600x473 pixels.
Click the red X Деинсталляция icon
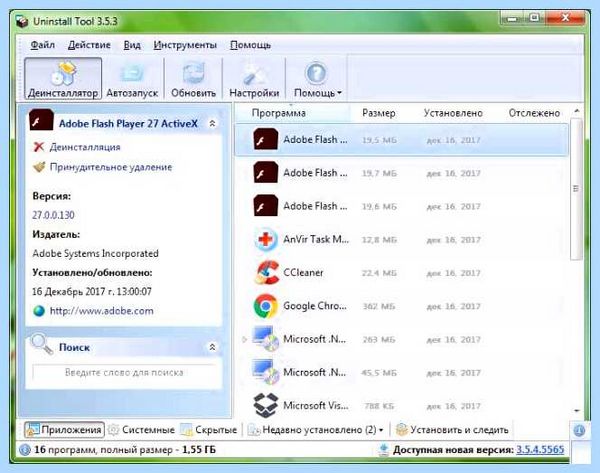click(x=39, y=147)
